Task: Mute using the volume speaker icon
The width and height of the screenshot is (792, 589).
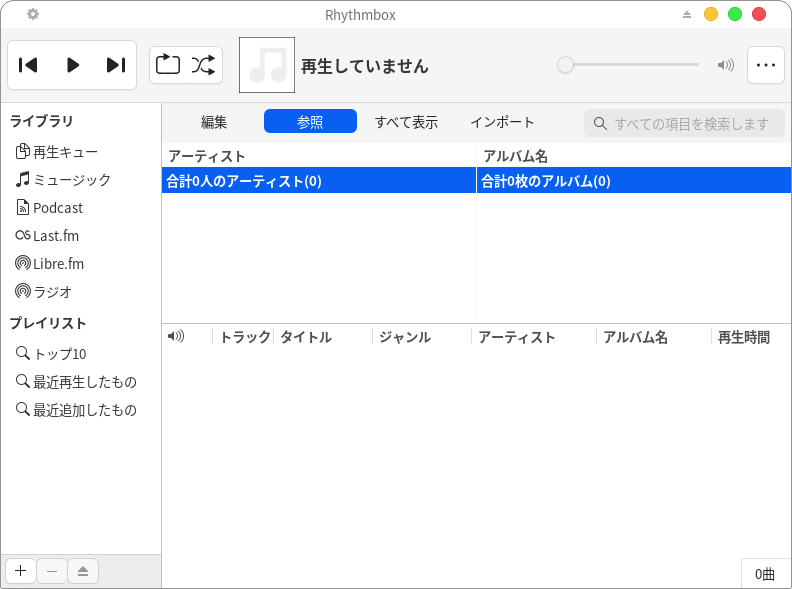Action: [726, 65]
